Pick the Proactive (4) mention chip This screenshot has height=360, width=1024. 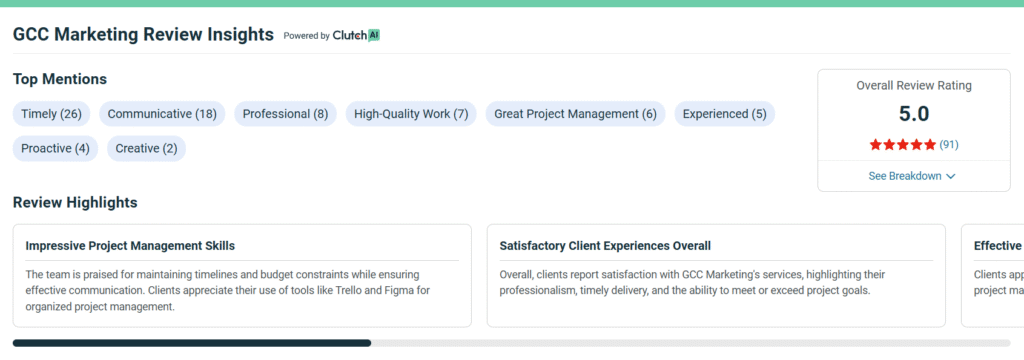(x=56, y=148)
